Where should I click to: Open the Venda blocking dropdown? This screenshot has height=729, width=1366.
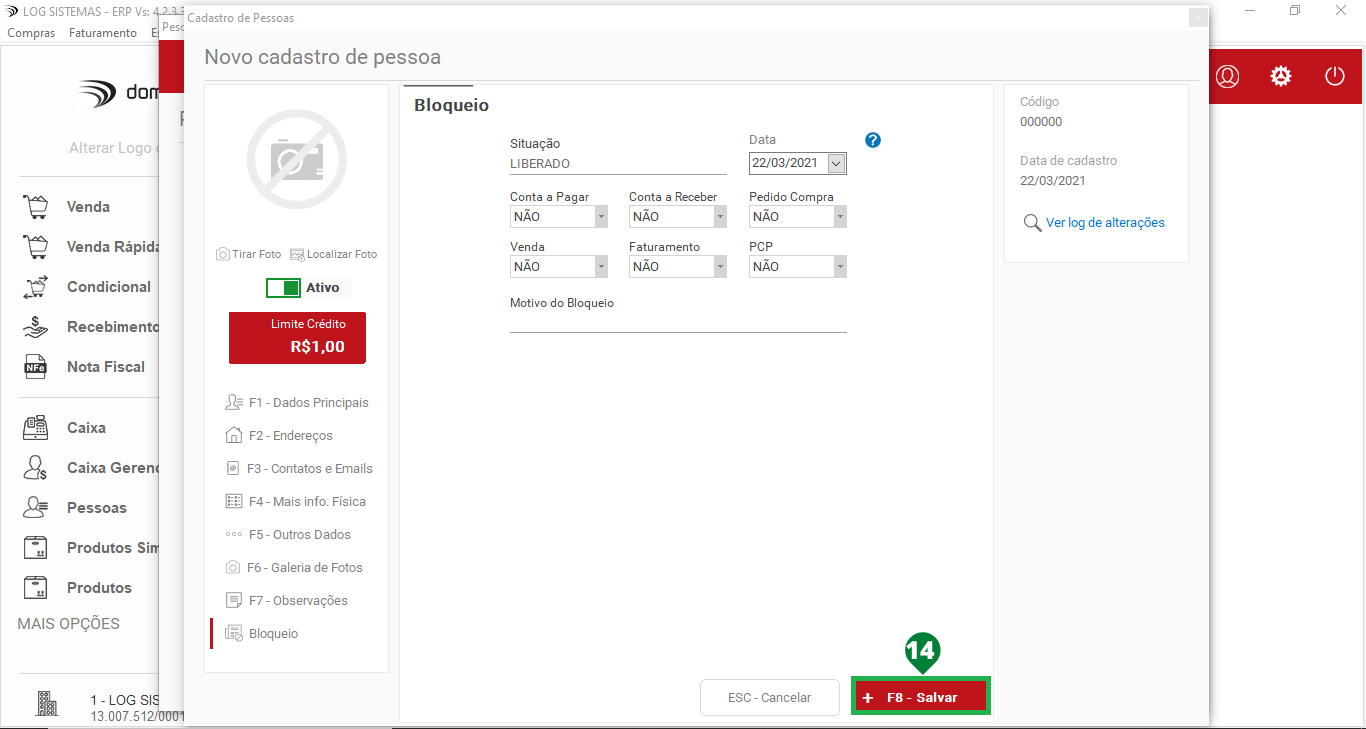[601, 266]
